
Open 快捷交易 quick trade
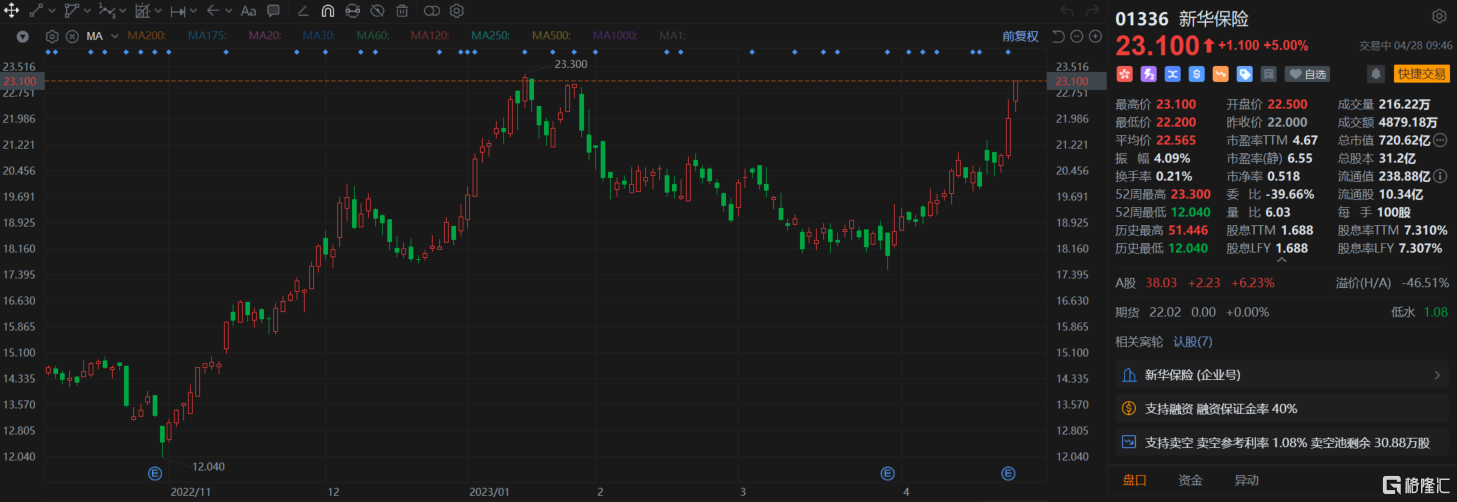coord(1421,74)
